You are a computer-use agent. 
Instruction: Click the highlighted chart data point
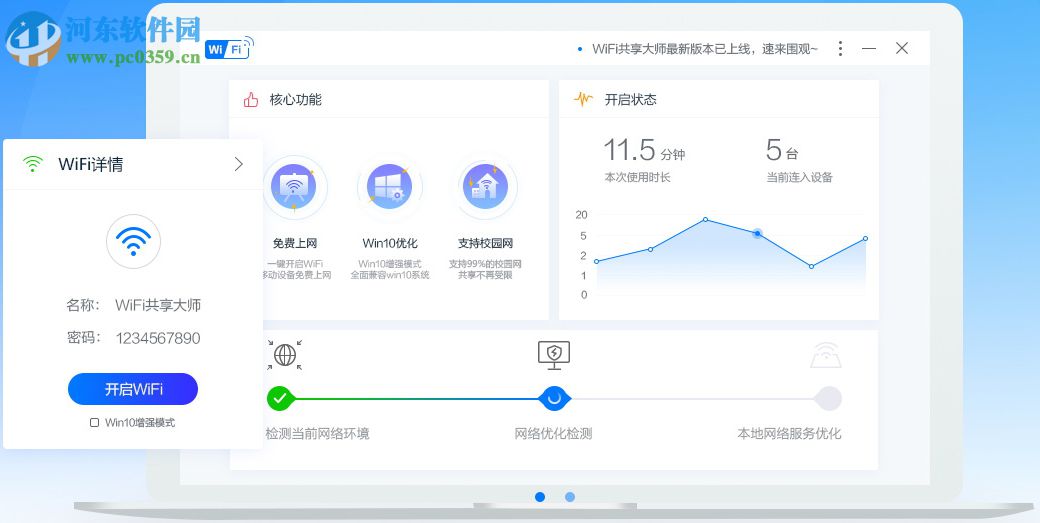(757, 234)
